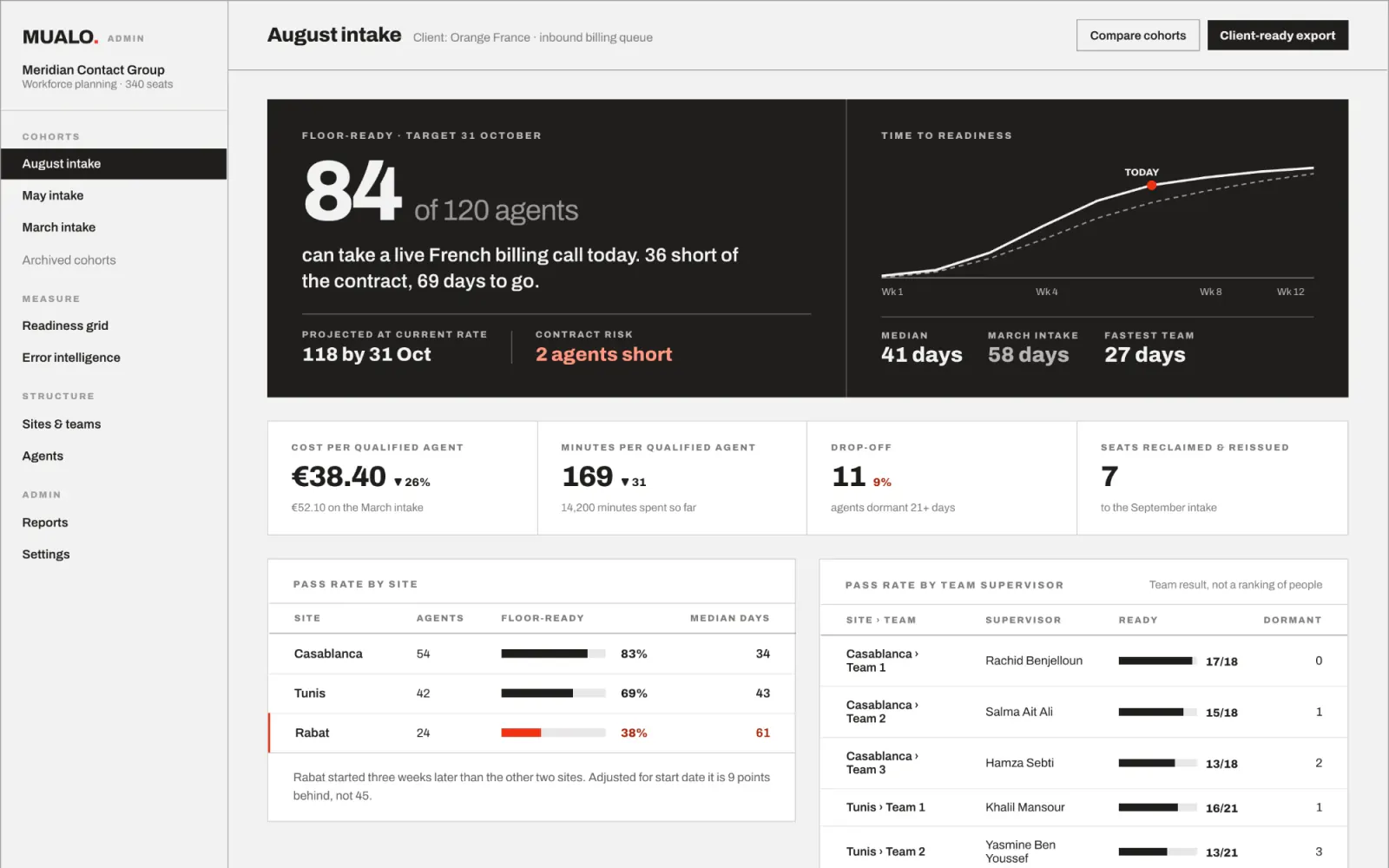Click the Agents column header in the site table
Screen dimensions: 1389x868
pyautogui.click(x=440, y=618)
